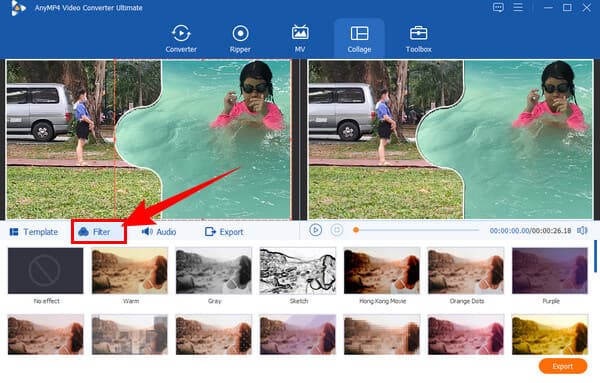The image size is (600, 383).
Task: Apply the Warm filter
Action: pyautogui.click(x=130, y=271)
